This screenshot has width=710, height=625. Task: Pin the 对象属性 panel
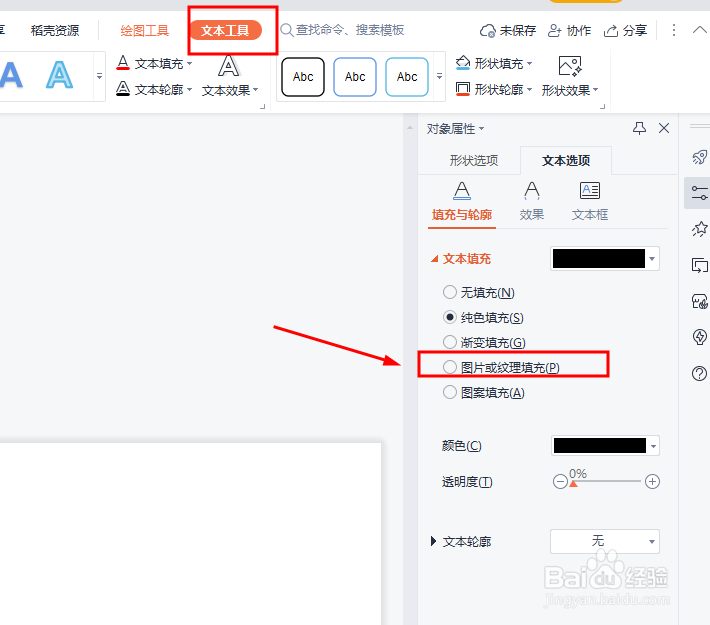[x=639, y=128]
